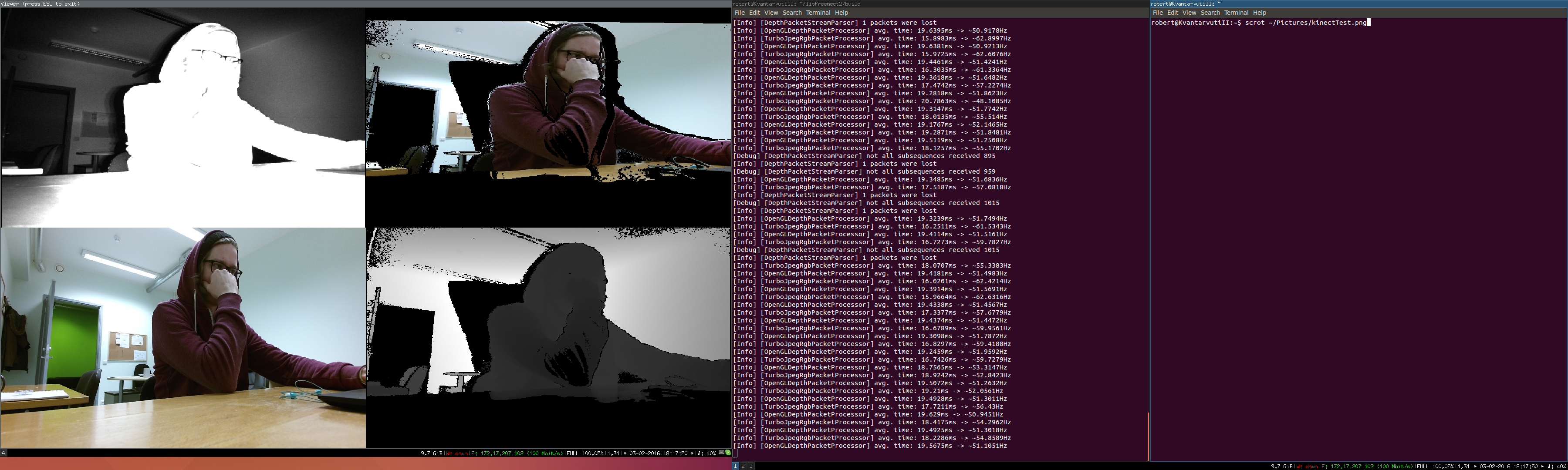
Task: Click the color camera view pane
Action: (182, 337)
